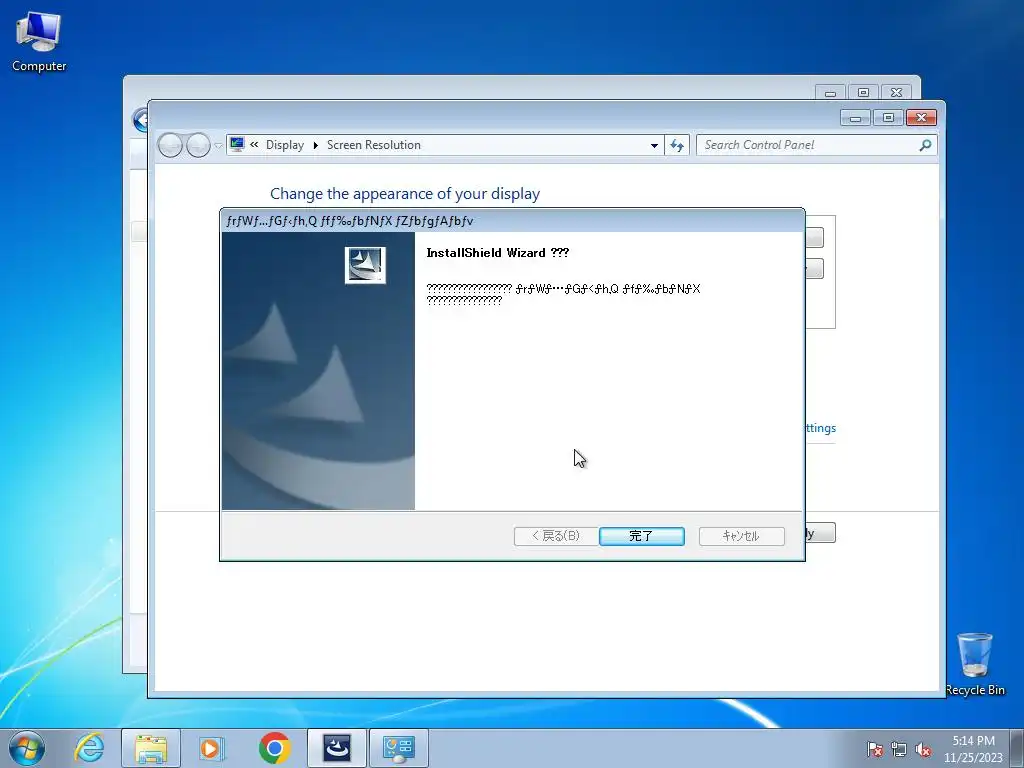Expand the address bar history dropdown
This screenshot has height=768, width=1024.
[654, 146]
